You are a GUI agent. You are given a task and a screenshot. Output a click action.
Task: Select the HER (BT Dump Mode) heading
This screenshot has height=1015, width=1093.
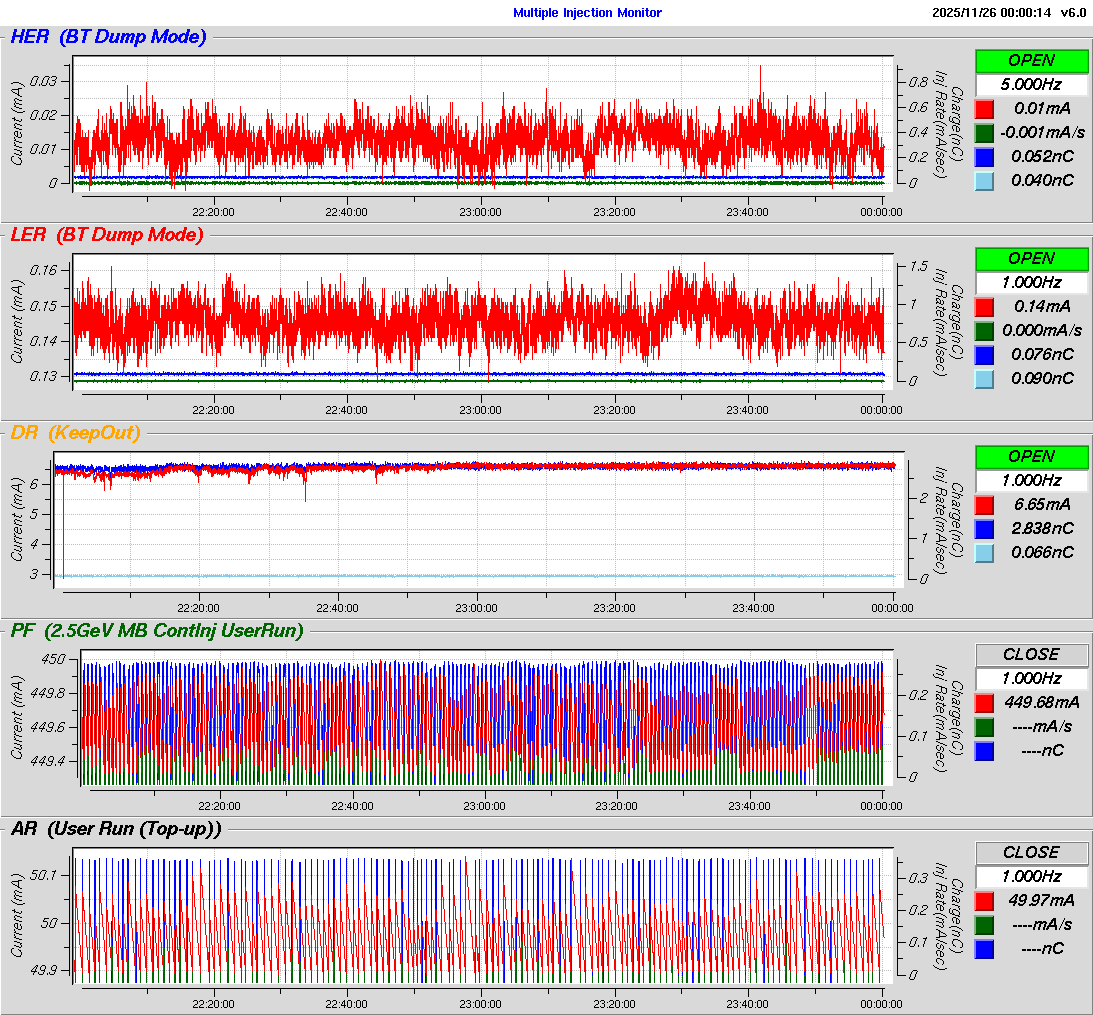(x=108, y=38)
